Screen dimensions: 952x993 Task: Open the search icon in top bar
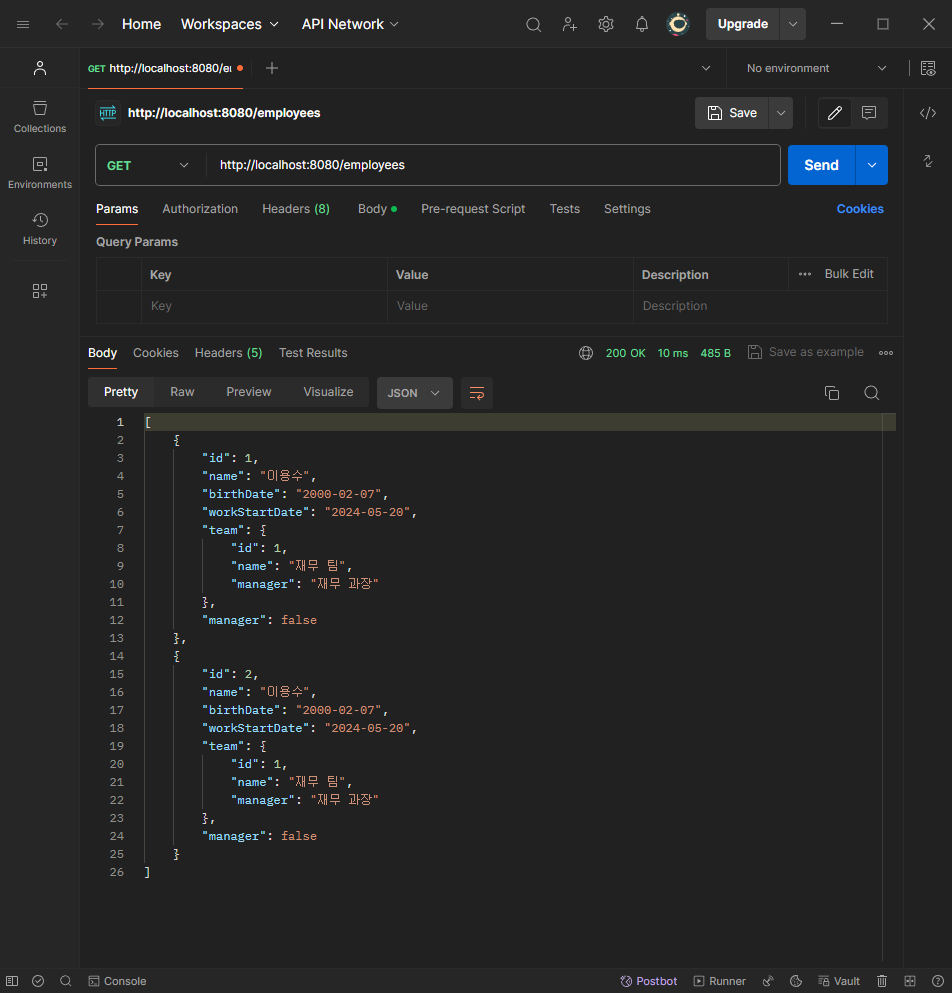tap(533, 24)
